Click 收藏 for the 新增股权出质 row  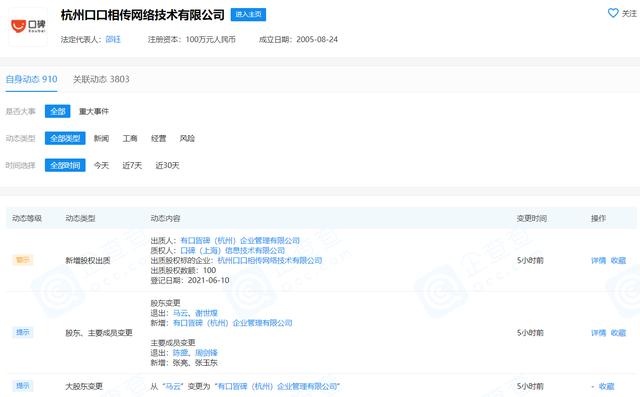point(618,260)
